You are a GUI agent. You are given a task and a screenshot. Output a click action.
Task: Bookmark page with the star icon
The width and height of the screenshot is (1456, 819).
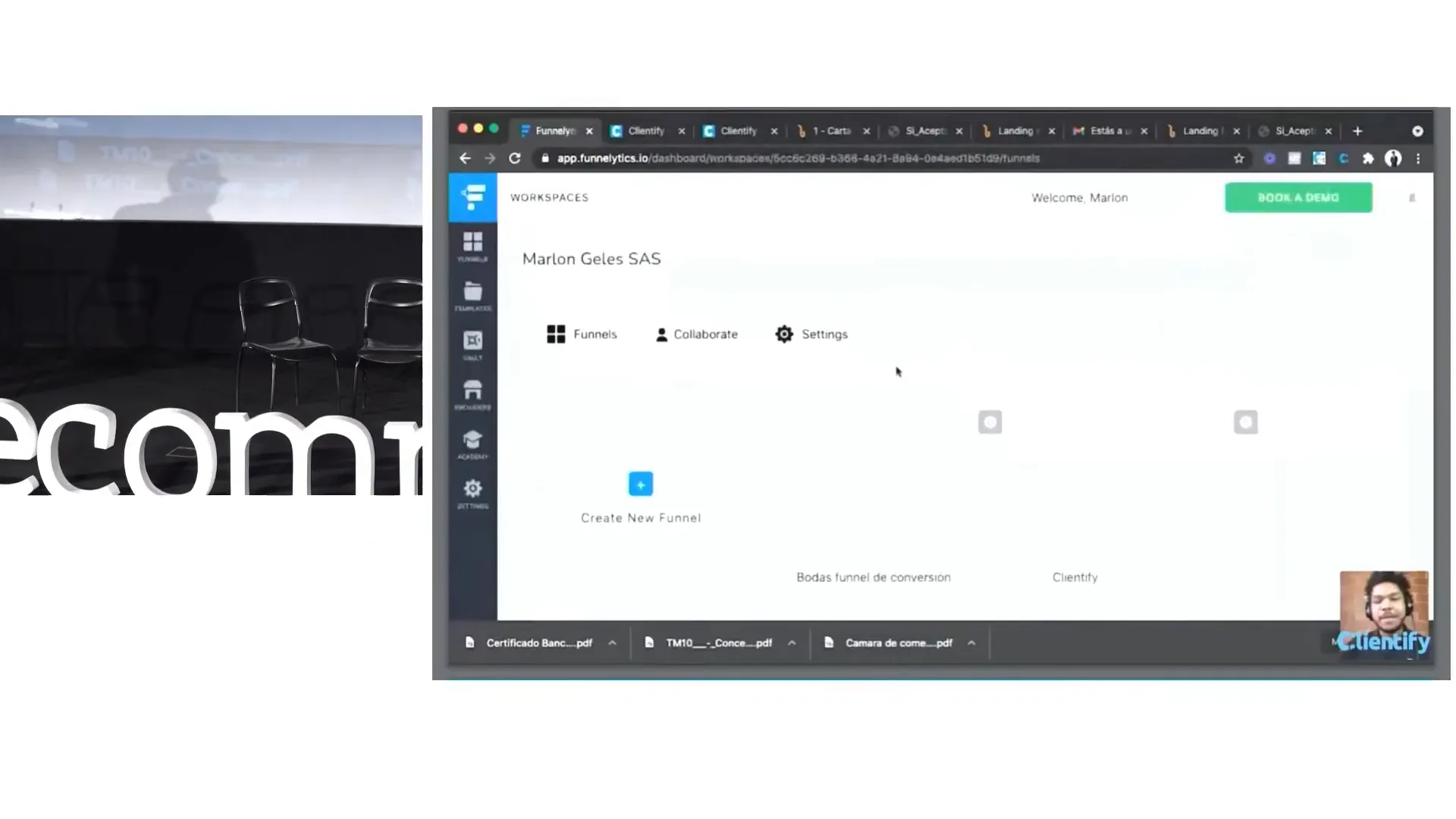[x=1239, y=158]
